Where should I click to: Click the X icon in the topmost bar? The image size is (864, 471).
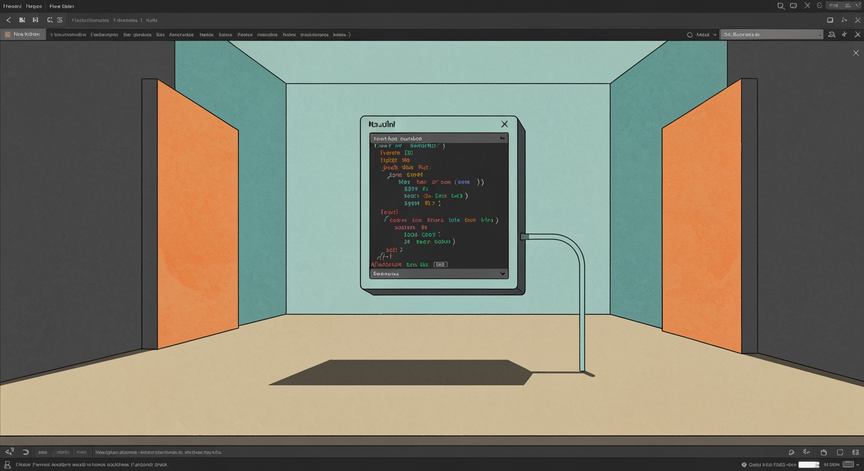[x=807, y=6]
